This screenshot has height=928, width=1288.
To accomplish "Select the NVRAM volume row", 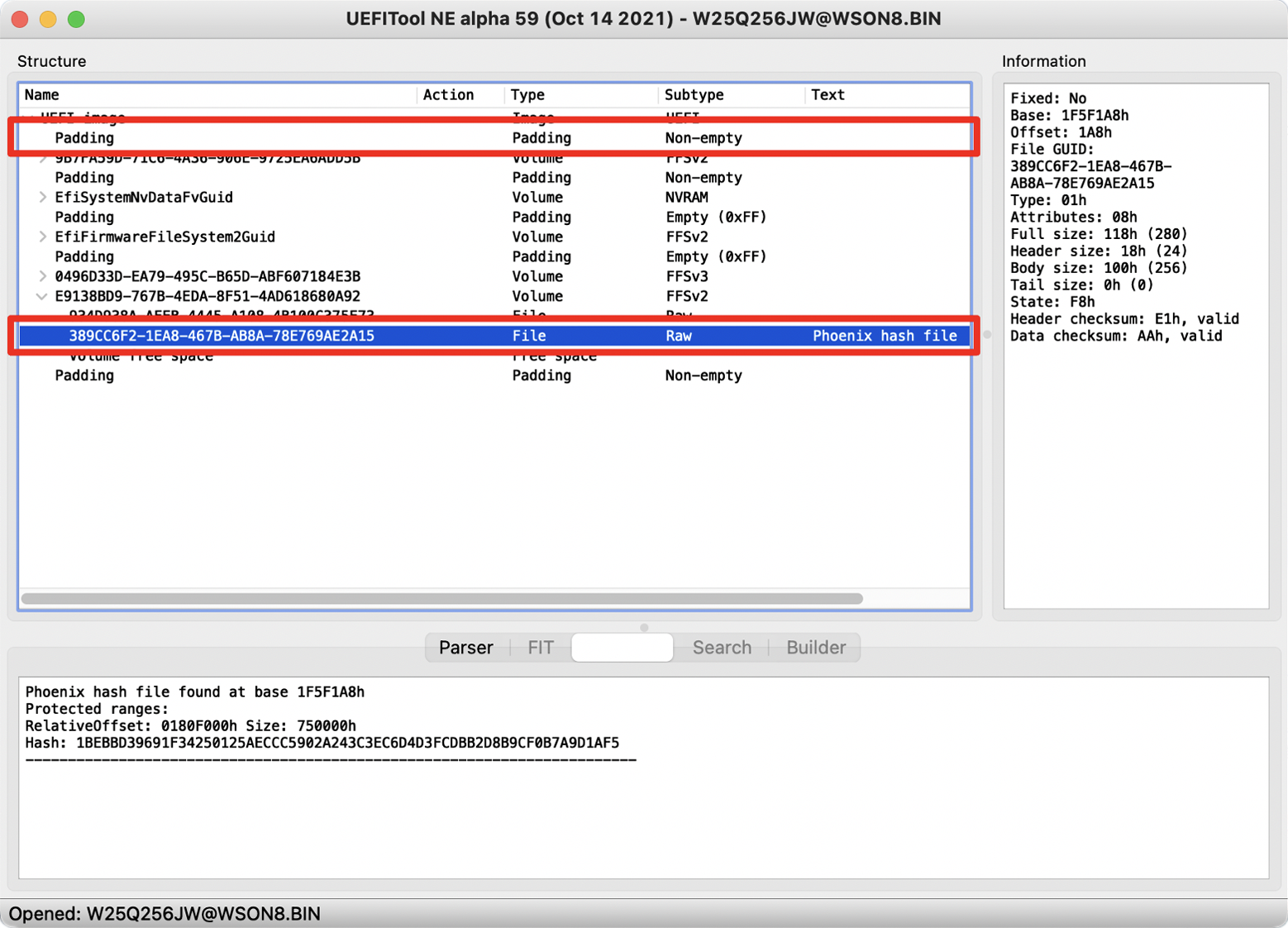I will [331, 197].
